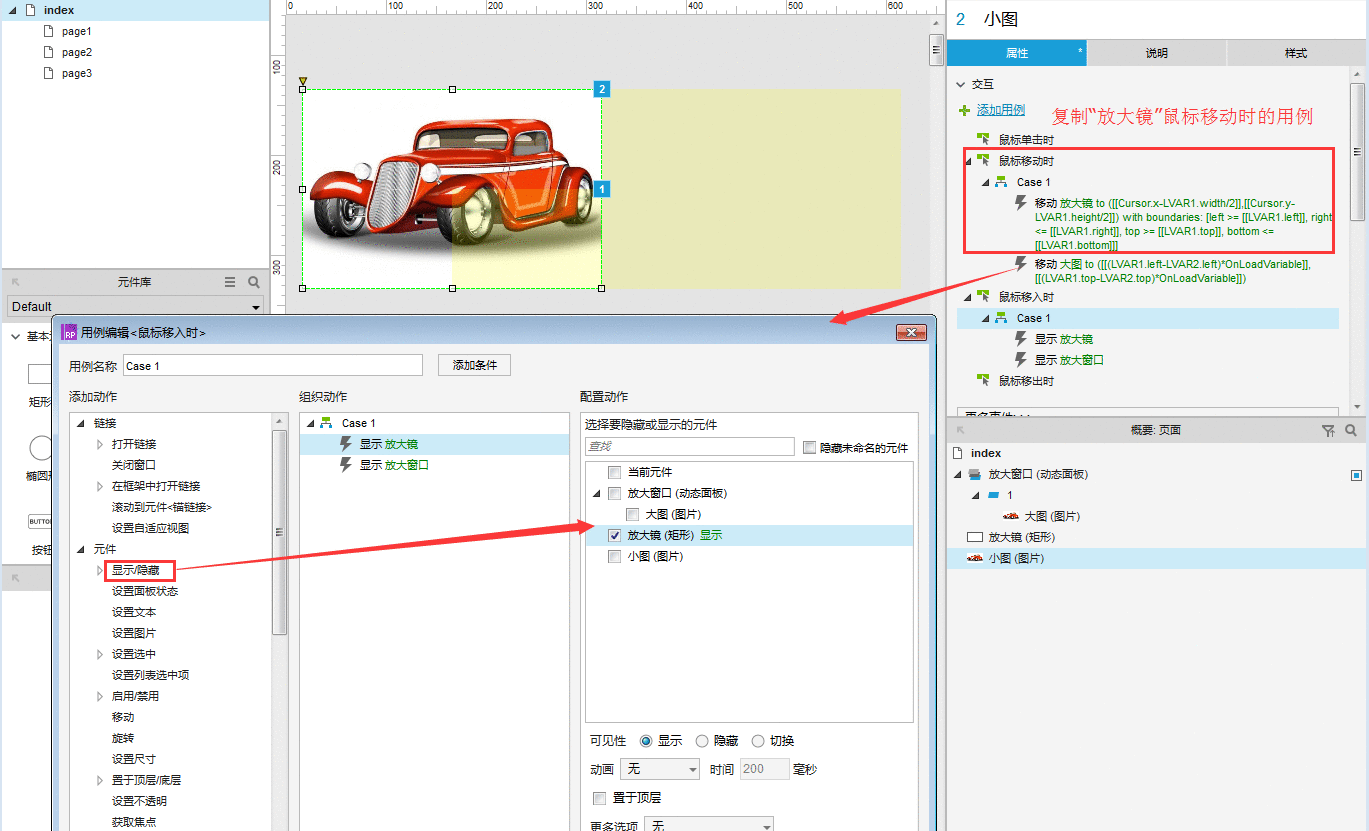Collapse the 链接 category in 添加动作
The width and height of the screenshot is (1369, 831).
[82, 423]
